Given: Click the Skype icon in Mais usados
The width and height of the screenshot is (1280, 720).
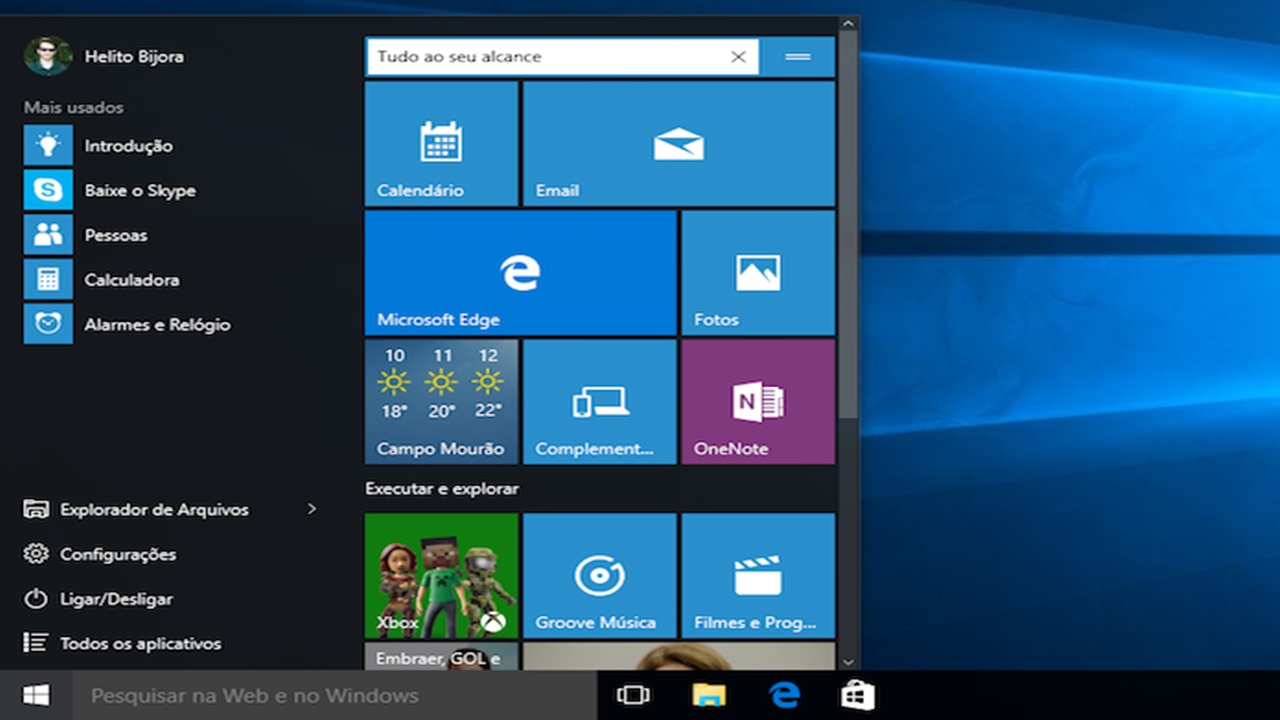Looking at the screenshot, I should (48, 190).
